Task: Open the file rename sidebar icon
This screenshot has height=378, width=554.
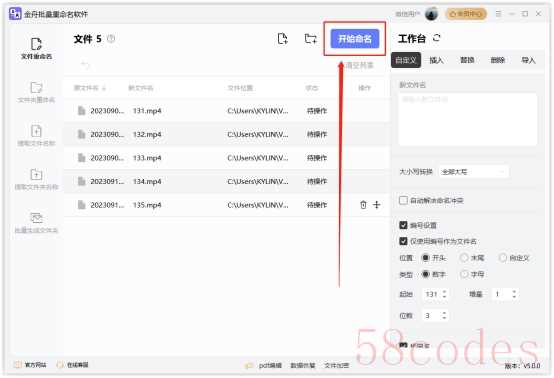Action: tap(36, 48)
